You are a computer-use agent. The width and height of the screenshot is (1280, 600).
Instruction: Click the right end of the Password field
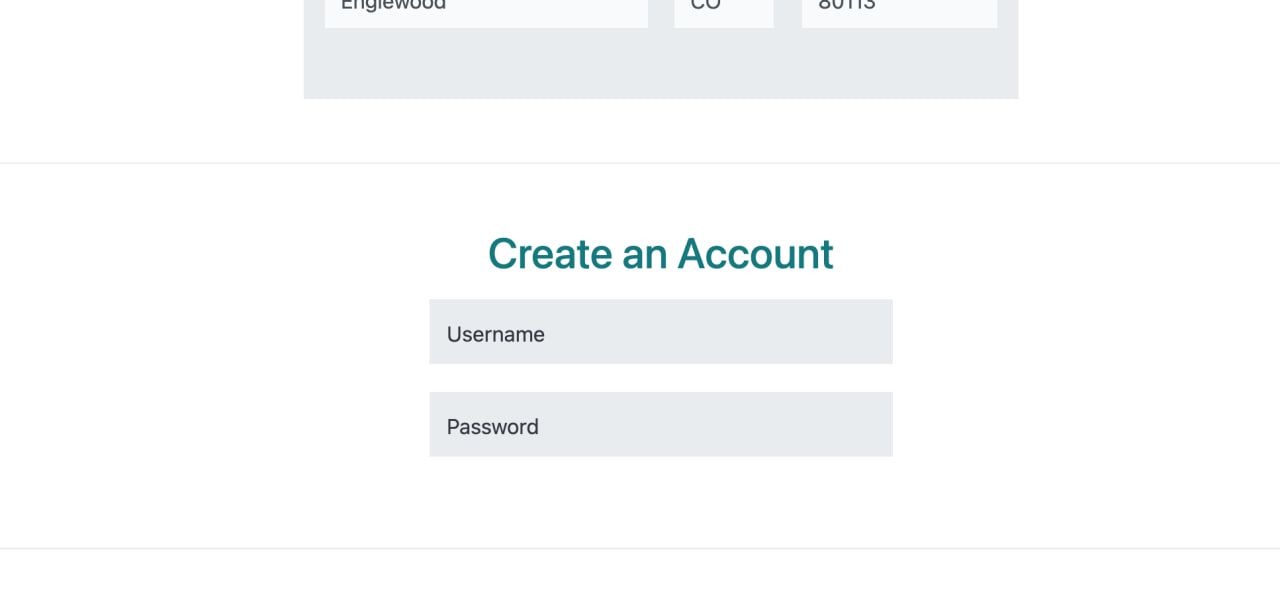pos(875,425)
